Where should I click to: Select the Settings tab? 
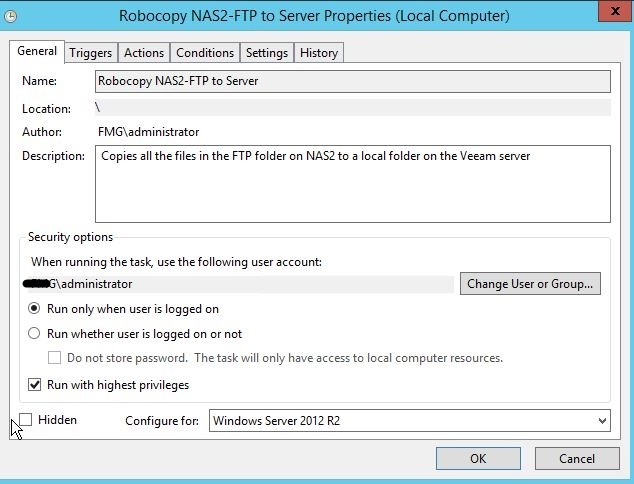[x=267, y=53]
